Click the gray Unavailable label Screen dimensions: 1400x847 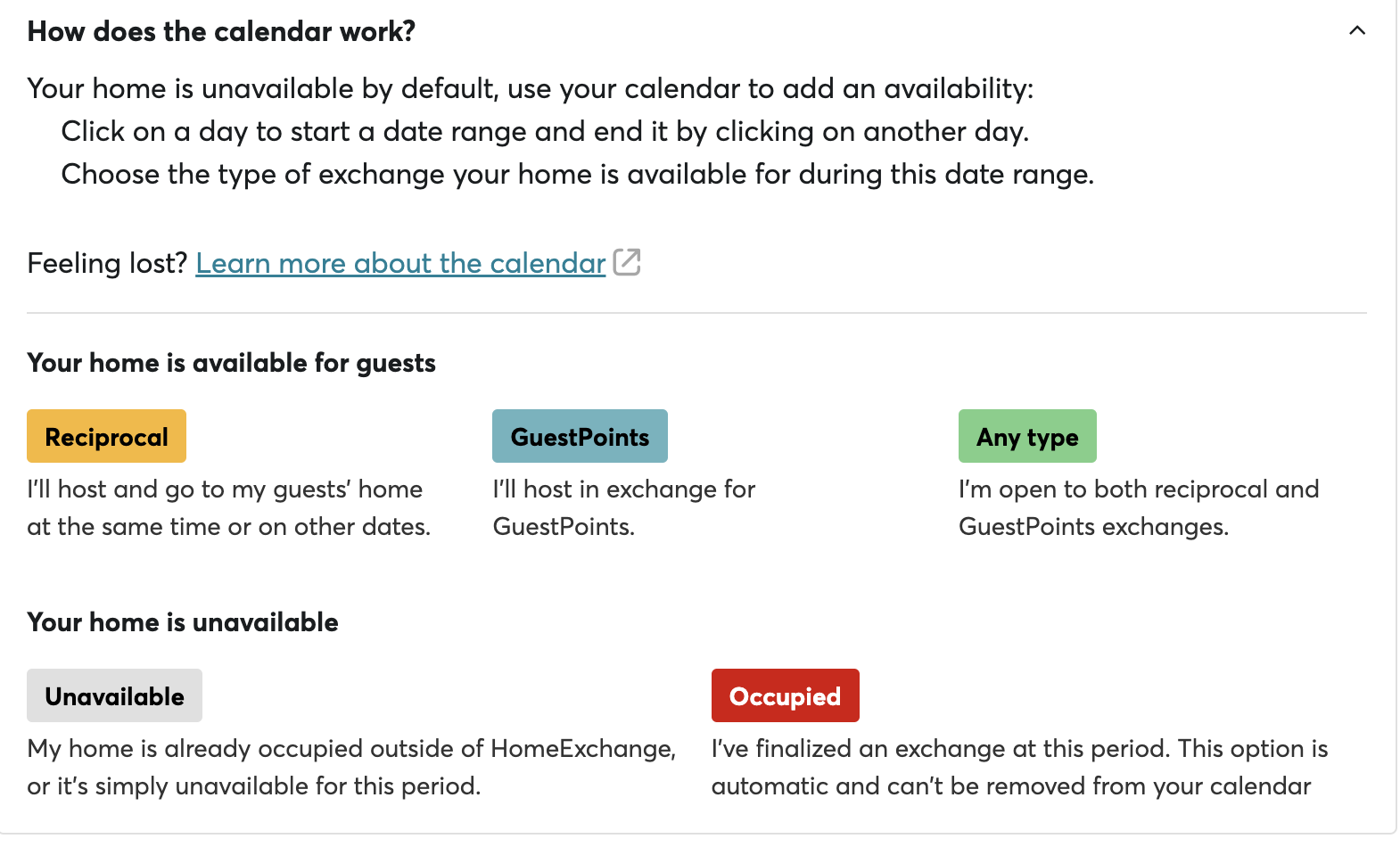pyautogui.click(x=114, y=696)
